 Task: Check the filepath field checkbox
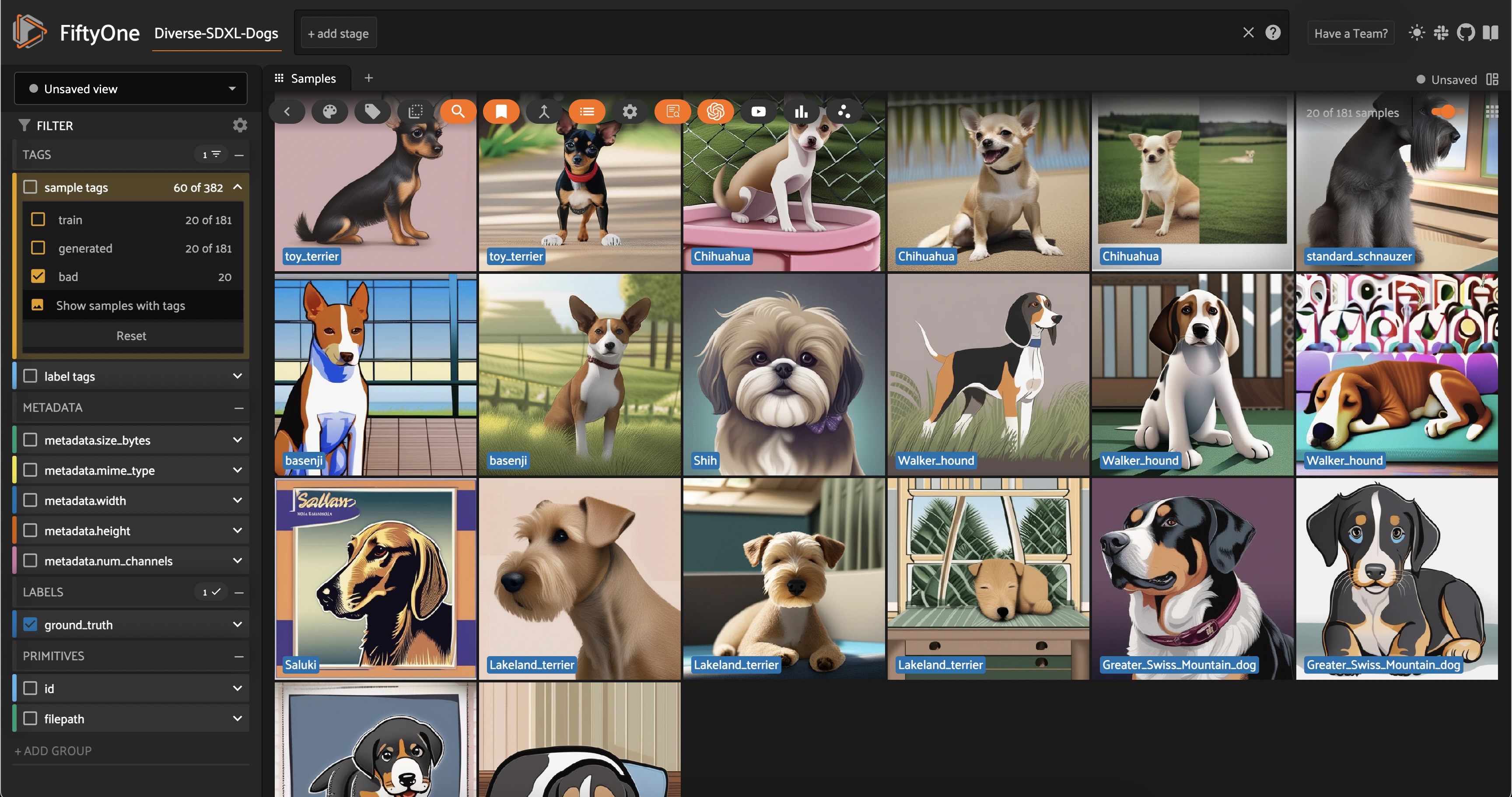[x=30, y=718]
